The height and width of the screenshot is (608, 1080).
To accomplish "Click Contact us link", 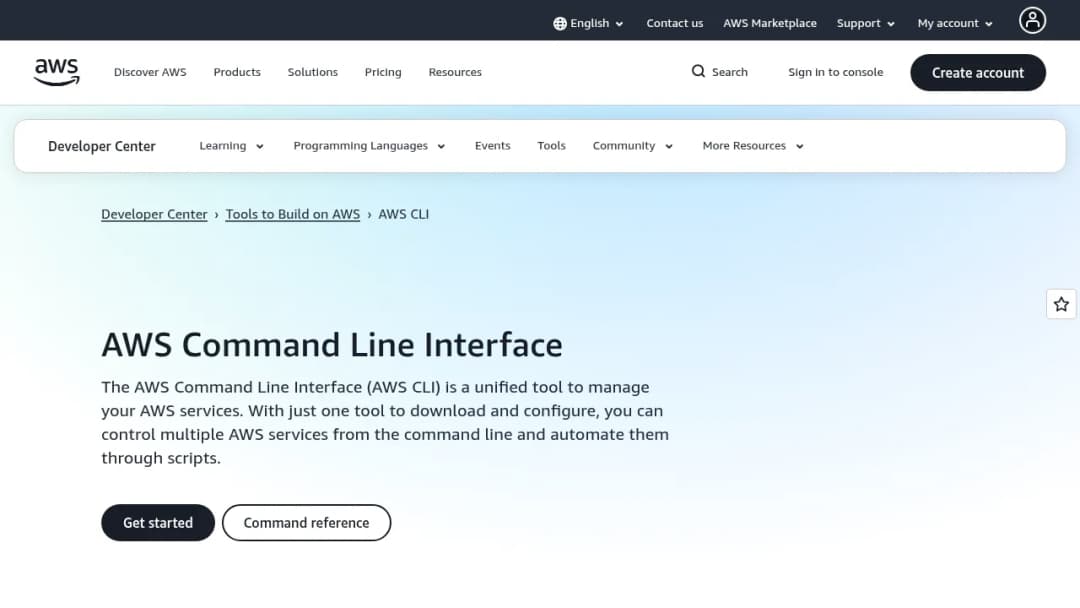I will 674,23.
